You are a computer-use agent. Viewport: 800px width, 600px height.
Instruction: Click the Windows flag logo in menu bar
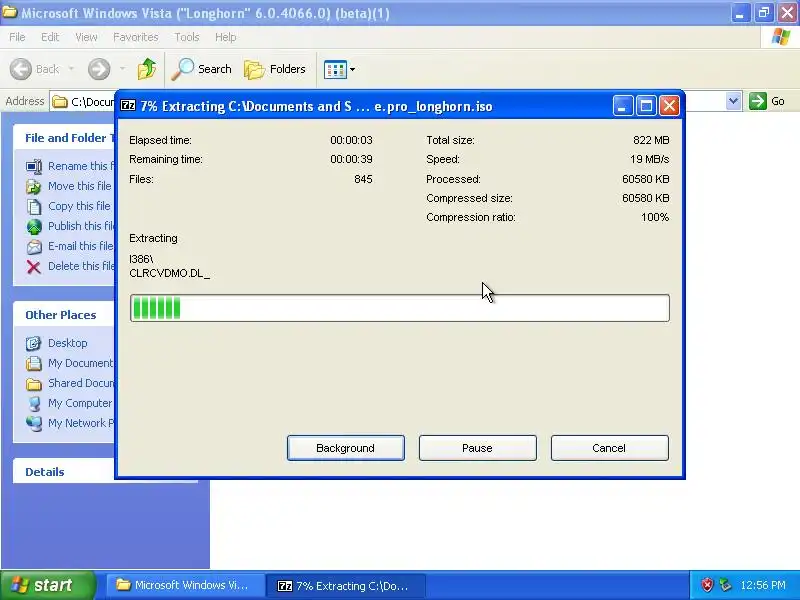tap(780, 37)
